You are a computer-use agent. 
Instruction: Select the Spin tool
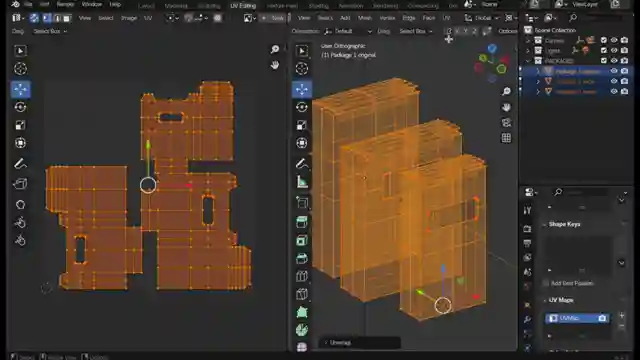point(302,330)
